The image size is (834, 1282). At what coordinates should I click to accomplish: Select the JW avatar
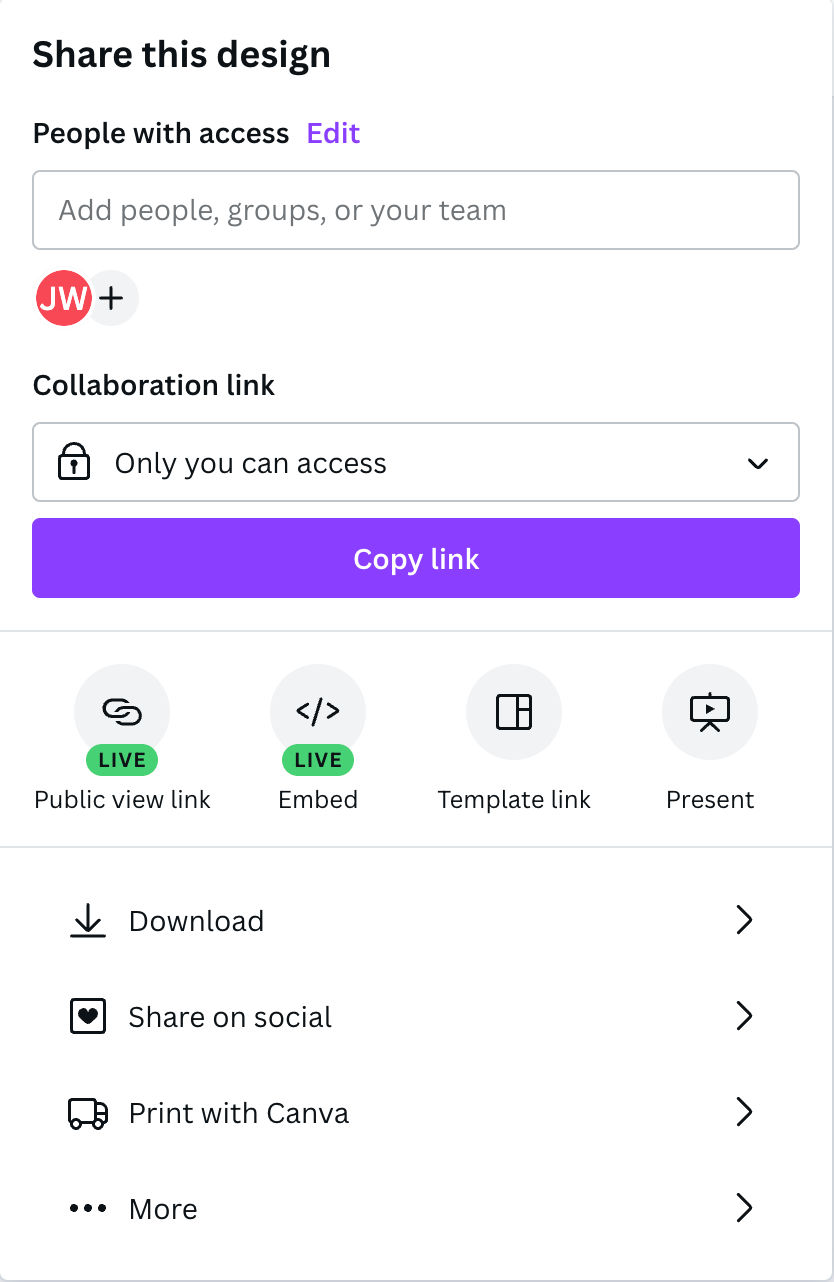click(63, 297)
